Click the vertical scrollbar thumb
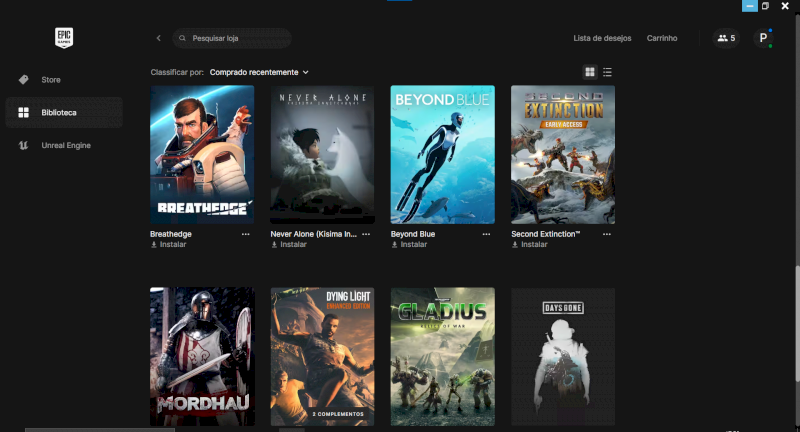 [x=797, y=323]
